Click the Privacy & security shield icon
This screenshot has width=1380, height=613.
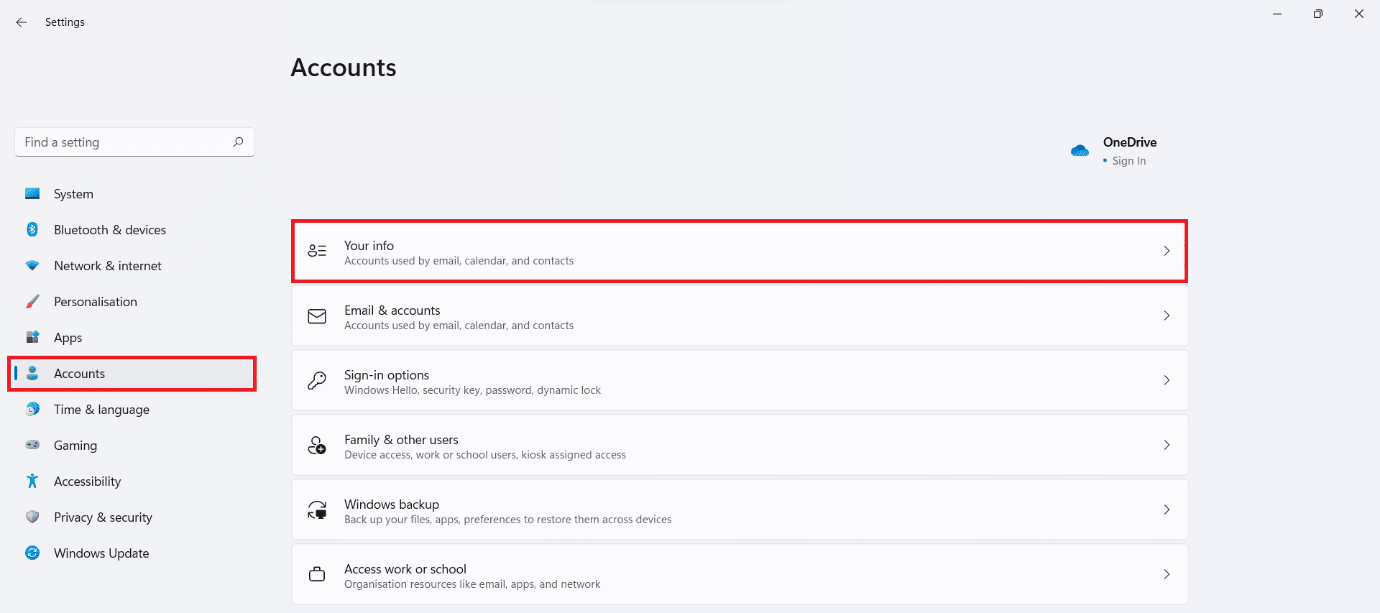[x=32, y=517]
